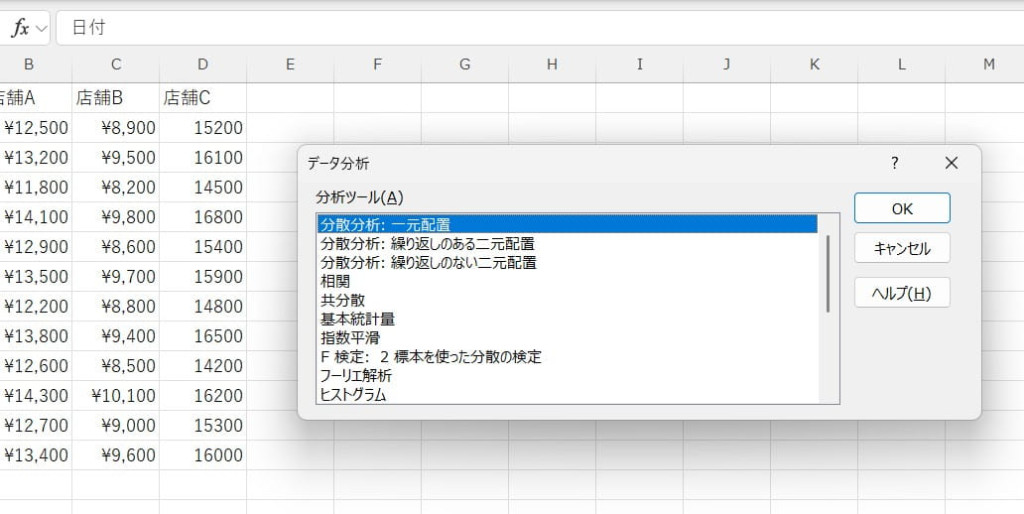Select ヒストグラム analysis tool
The height and width of the screenshot is (514, 1024).
[x=353, y=395]
